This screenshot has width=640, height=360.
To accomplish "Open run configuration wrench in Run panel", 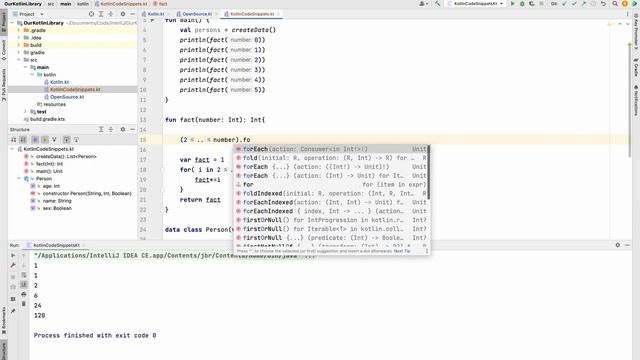I will click(13, 265).
